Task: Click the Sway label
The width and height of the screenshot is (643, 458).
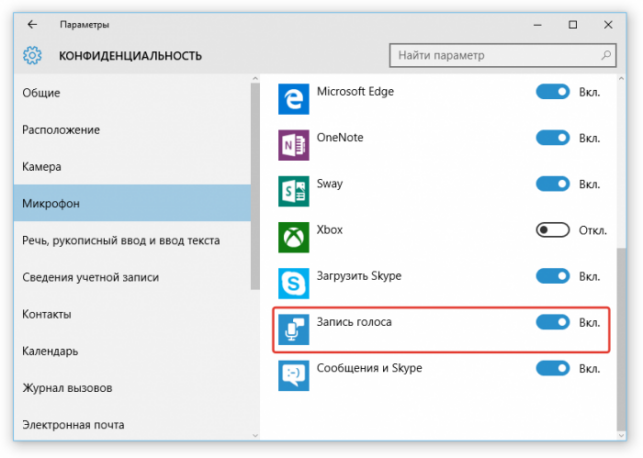Action: (329, 184)
